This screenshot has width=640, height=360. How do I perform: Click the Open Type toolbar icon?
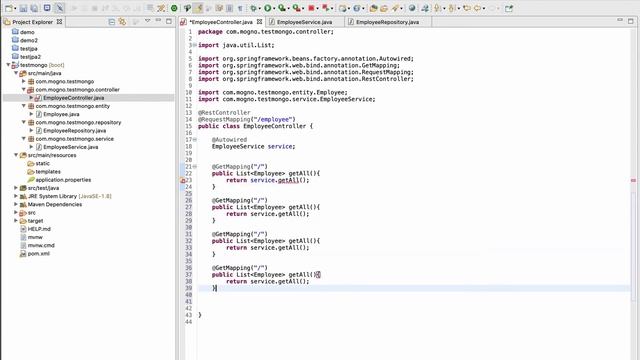[x=373, y=8]
